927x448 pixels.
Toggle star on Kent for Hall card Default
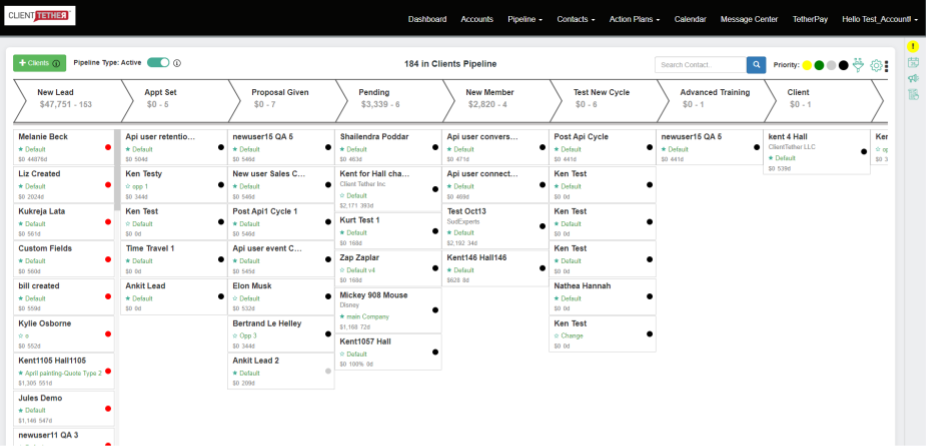(342, 195)
